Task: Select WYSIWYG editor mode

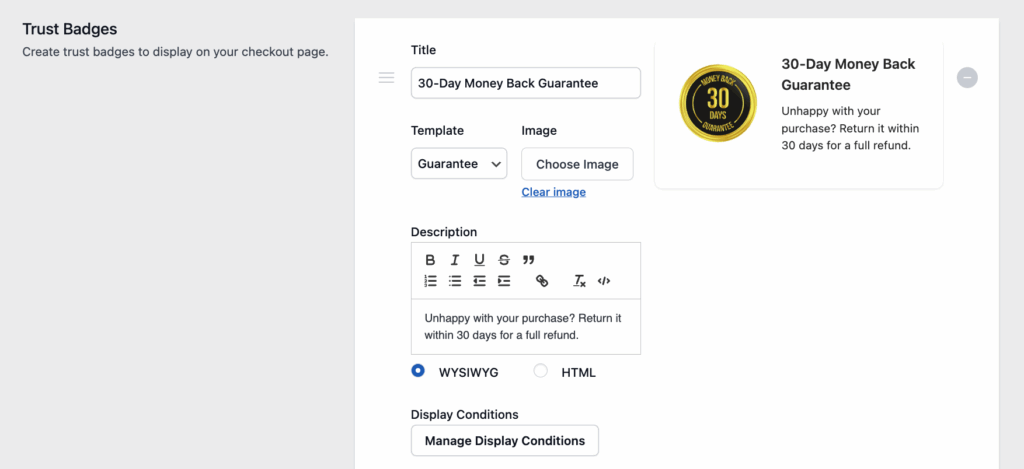Action: pos(417,371)
